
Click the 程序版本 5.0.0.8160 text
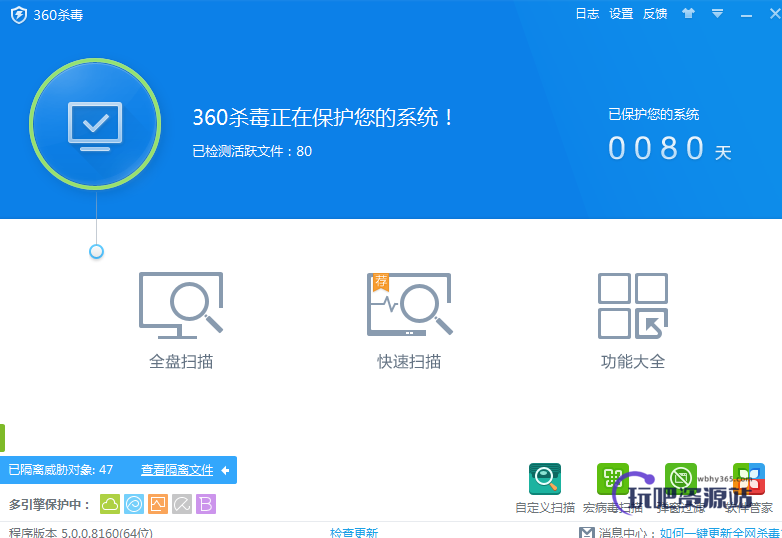click(81, 533)
